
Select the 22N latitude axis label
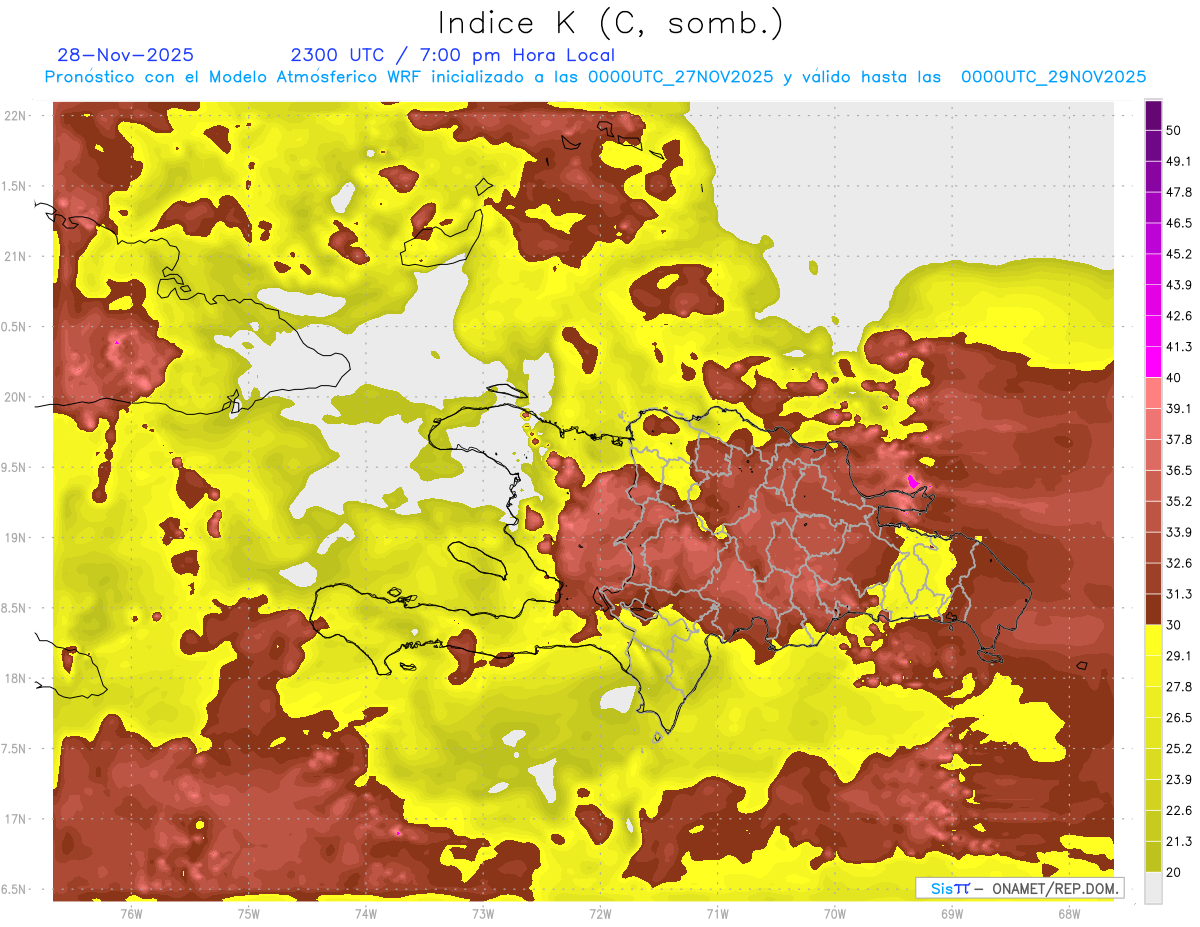point(15,116)
